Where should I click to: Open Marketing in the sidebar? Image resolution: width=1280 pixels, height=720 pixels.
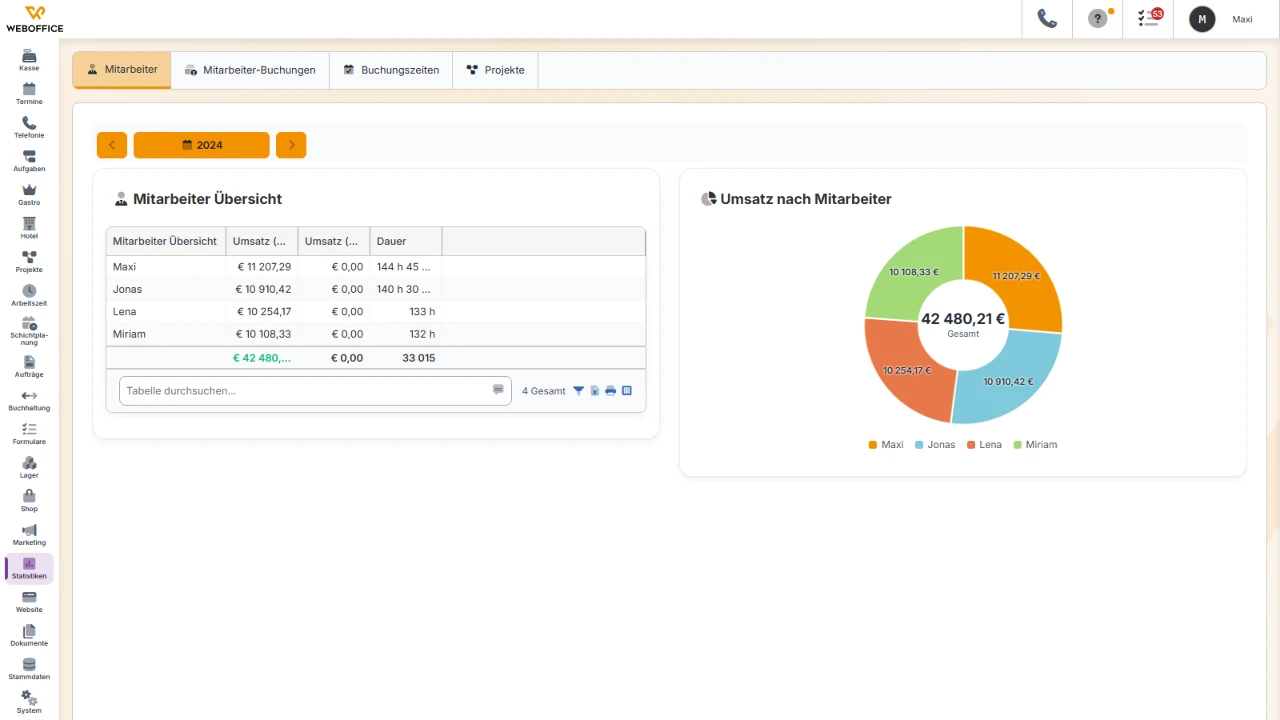point(29,535)
